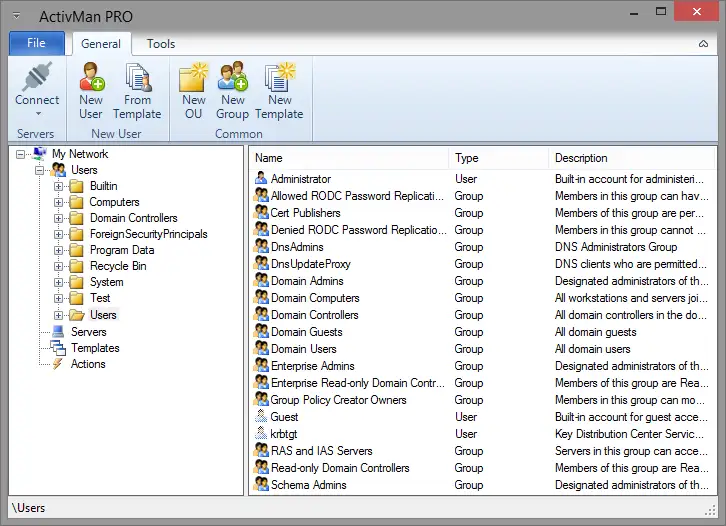Expand the ForeignSecurityPrincipals folder
The image size is (726, 526).
58,234
